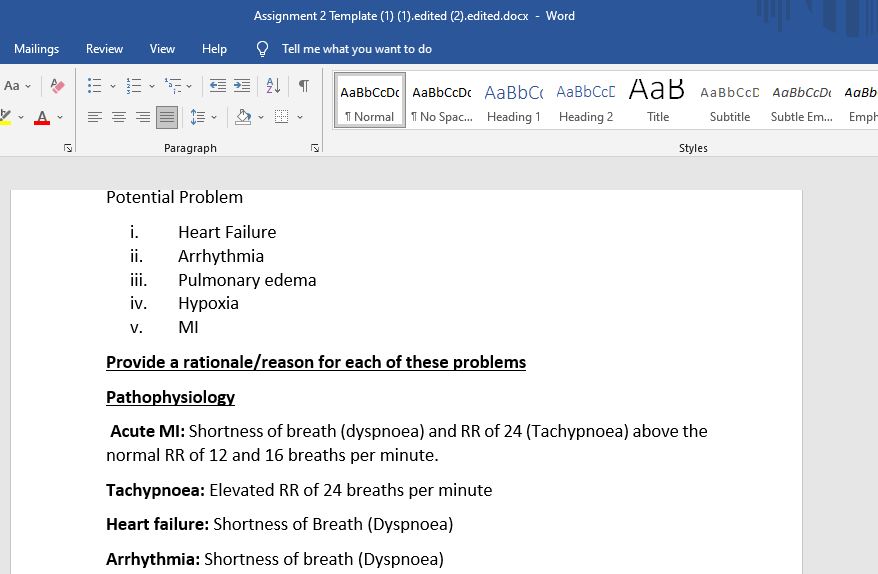Open Font dialog launcher
878x574 pixels.
68,148
